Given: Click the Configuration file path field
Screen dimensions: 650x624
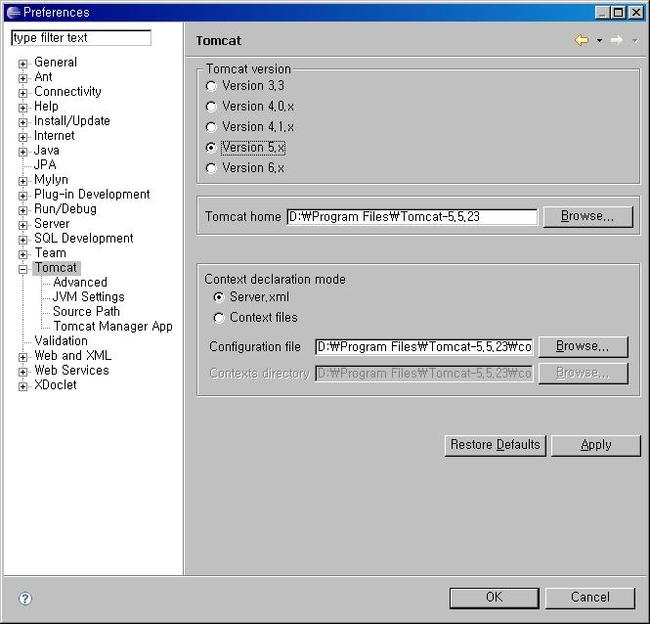Looking at the screenshot, I should 424,347.
